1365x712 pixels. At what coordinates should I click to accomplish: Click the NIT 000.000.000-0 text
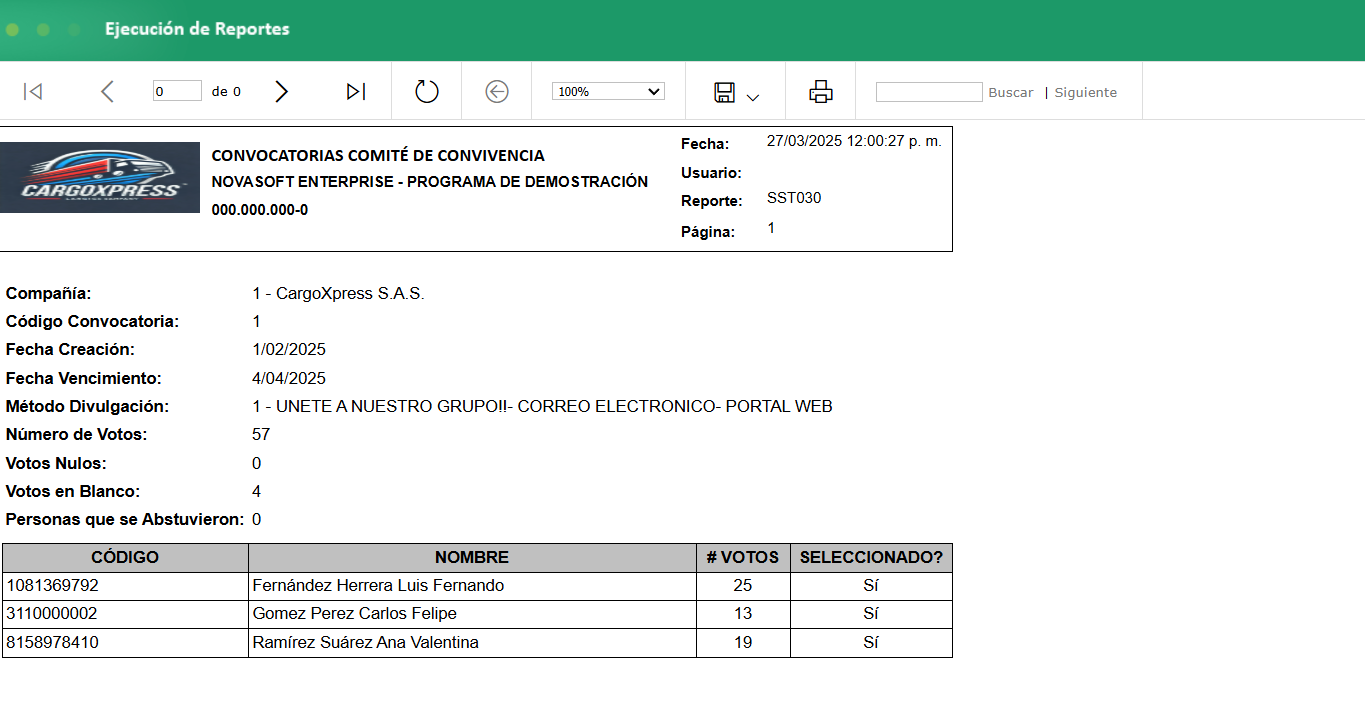click(x=260, y=210)
